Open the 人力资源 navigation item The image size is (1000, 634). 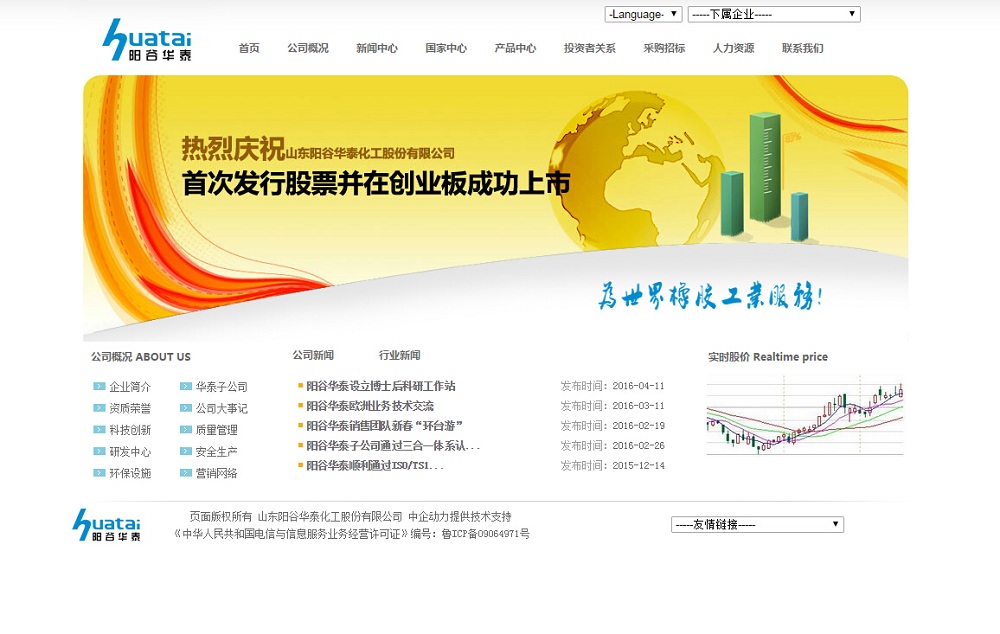click(733, 48)
